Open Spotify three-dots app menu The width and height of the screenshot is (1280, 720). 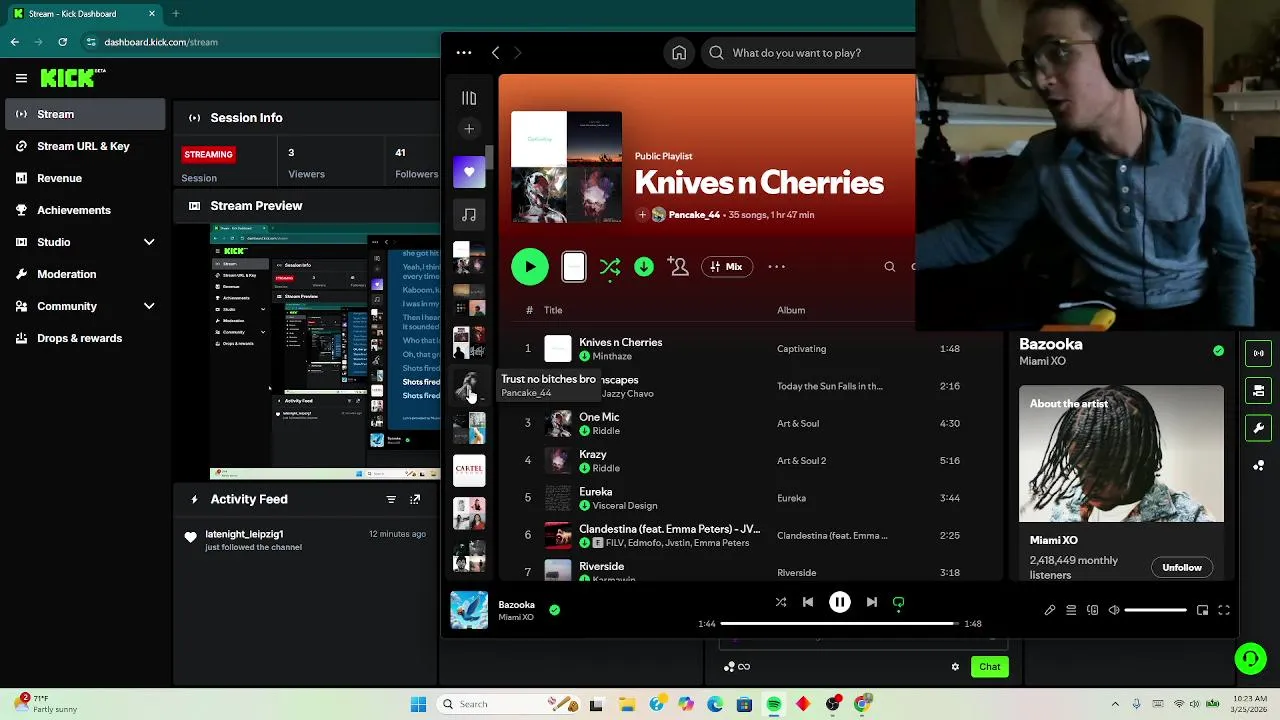pos(463,53)
